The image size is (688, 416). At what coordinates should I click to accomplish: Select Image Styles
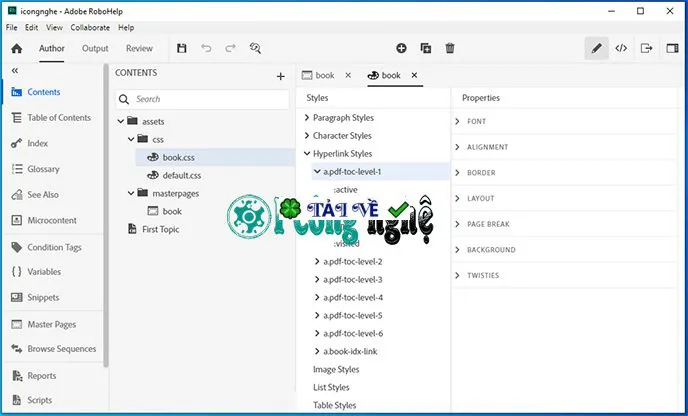tap(336, 369)
